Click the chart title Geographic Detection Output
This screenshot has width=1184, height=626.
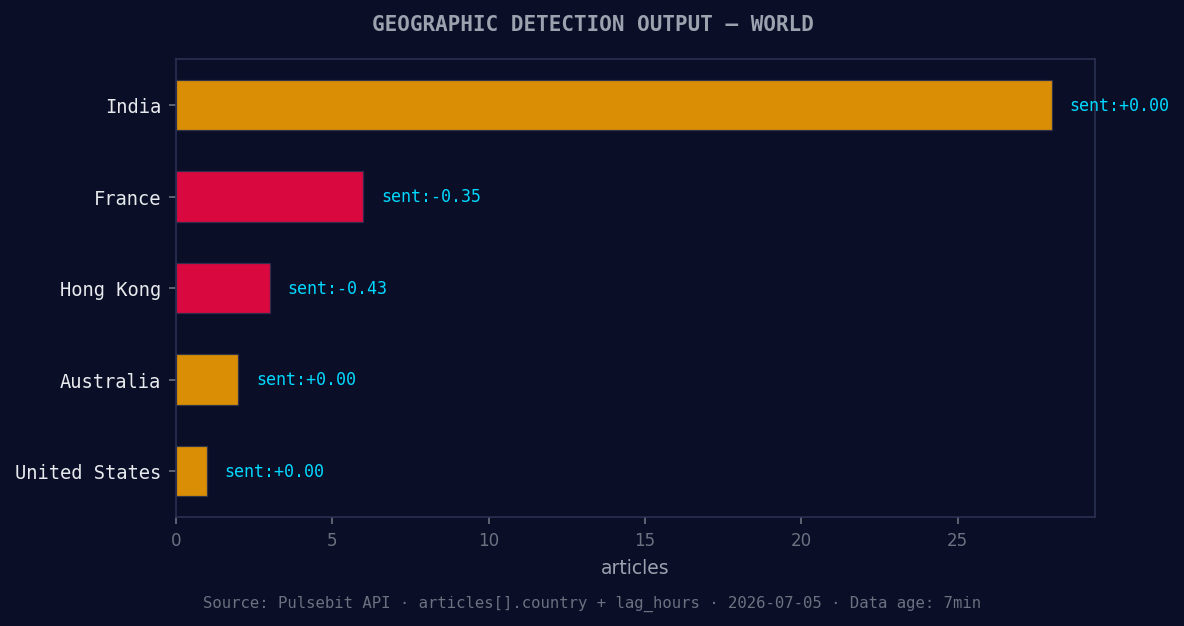(593, 23)
